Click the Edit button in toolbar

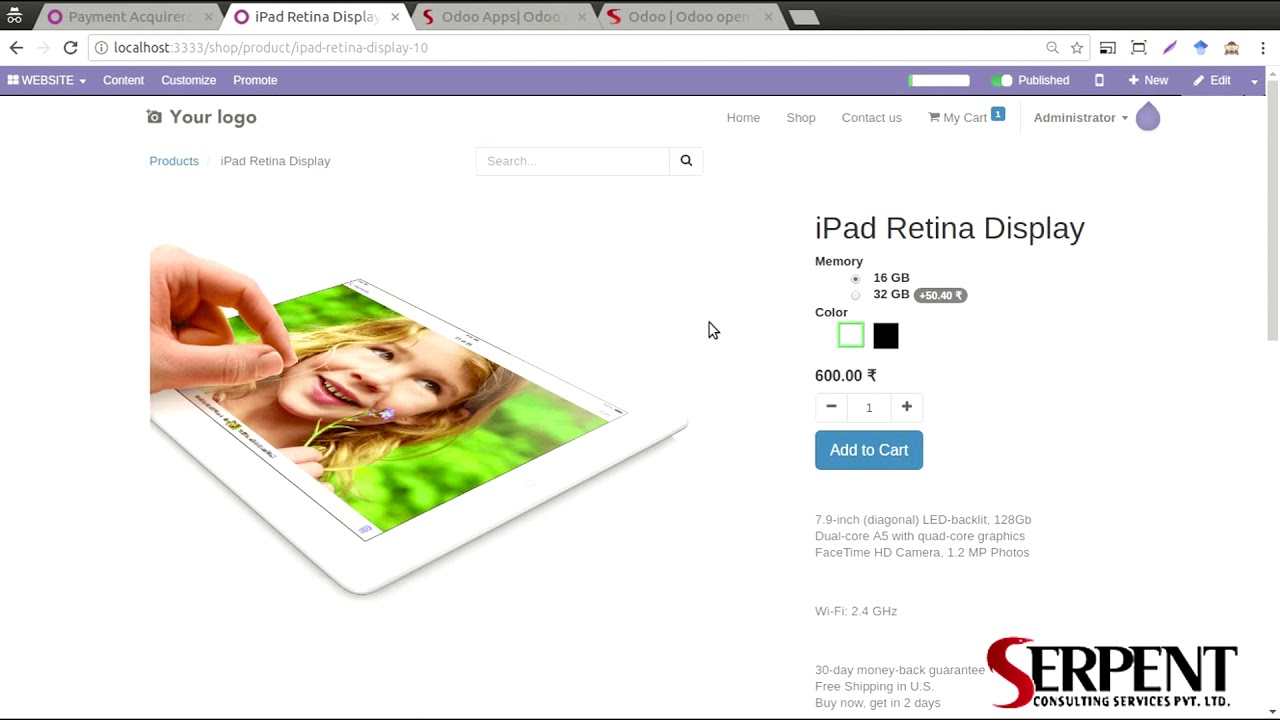pyautogui.click(x=1212, y=80)
